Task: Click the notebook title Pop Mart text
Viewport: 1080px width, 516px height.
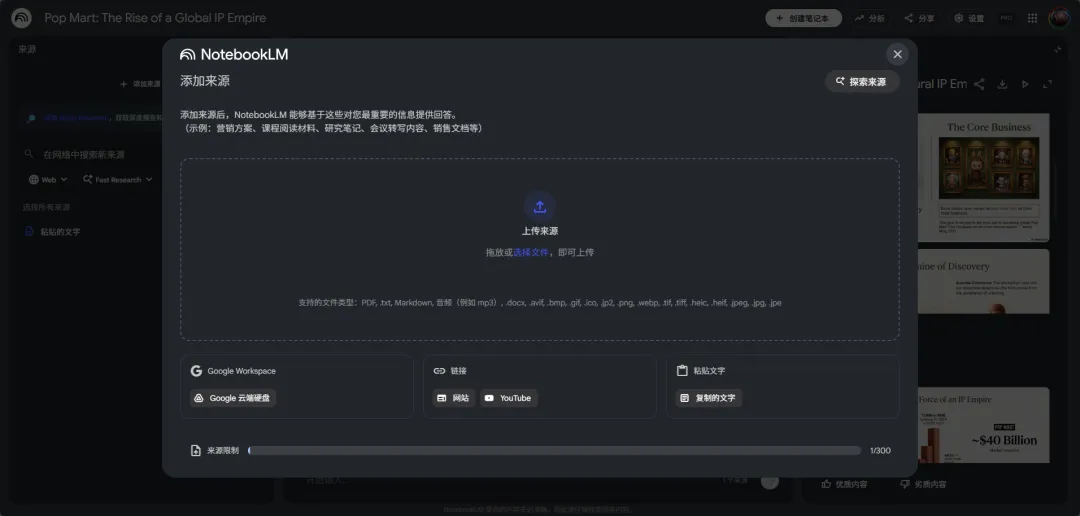Action: 155,18
